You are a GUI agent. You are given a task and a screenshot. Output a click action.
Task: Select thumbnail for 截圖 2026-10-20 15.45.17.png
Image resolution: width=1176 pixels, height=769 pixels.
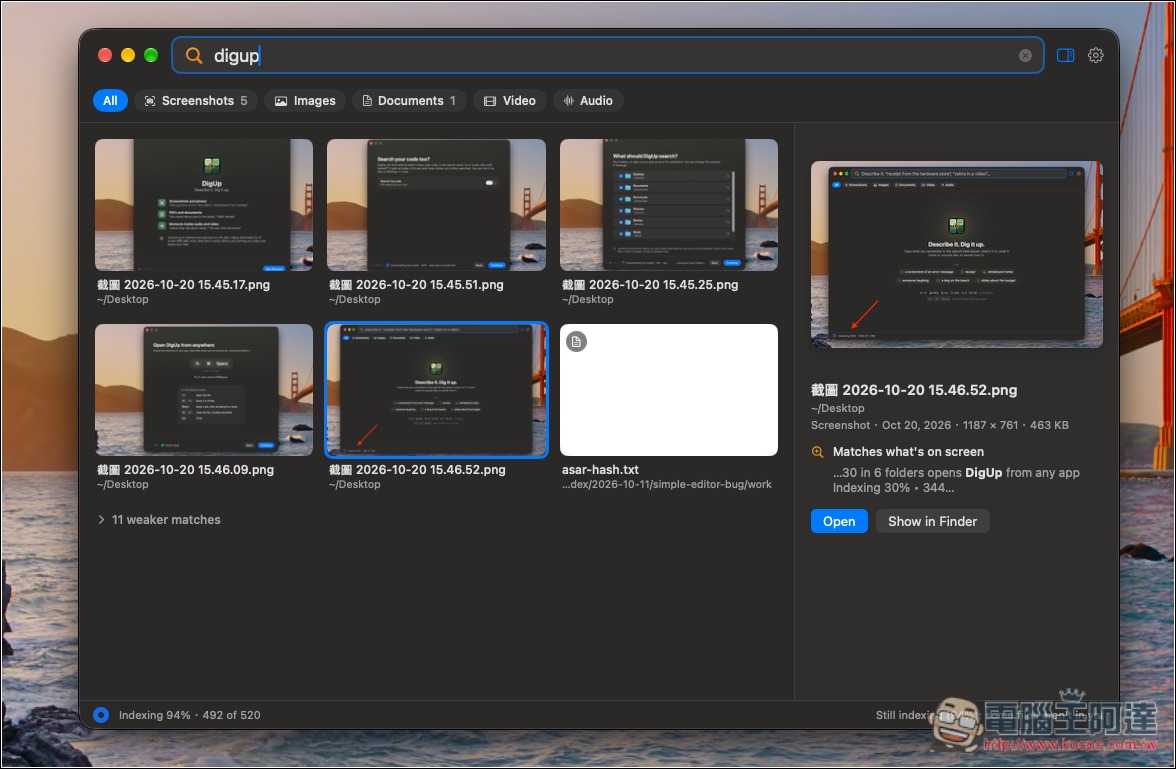(x=204, y=205)
